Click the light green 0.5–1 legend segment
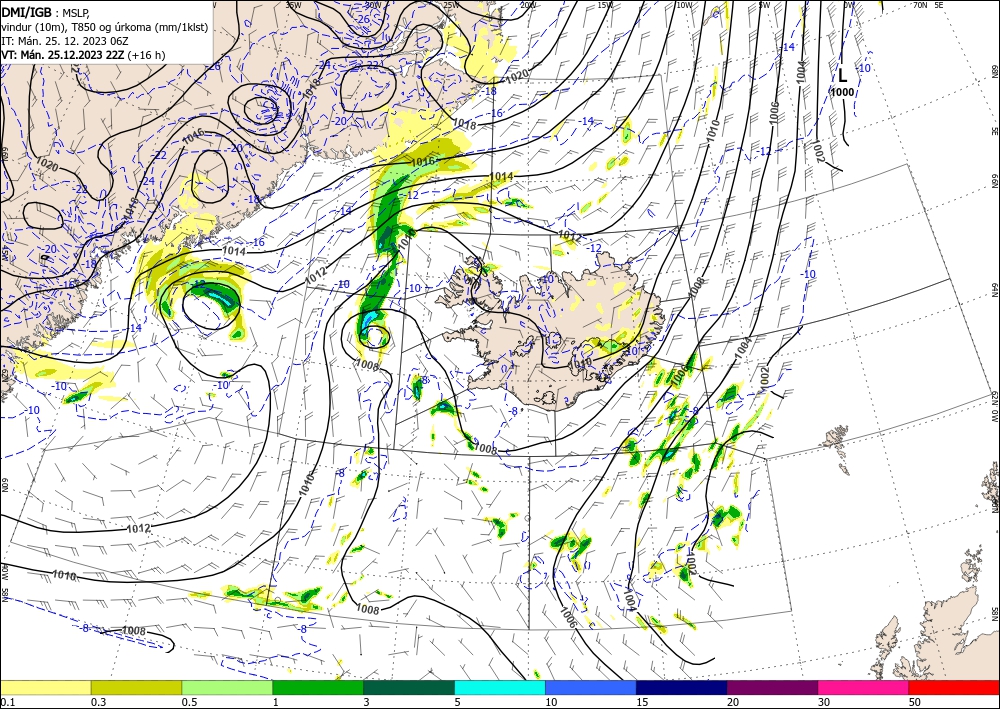This screenshot has width=1000, height=709. pos(227,687)
